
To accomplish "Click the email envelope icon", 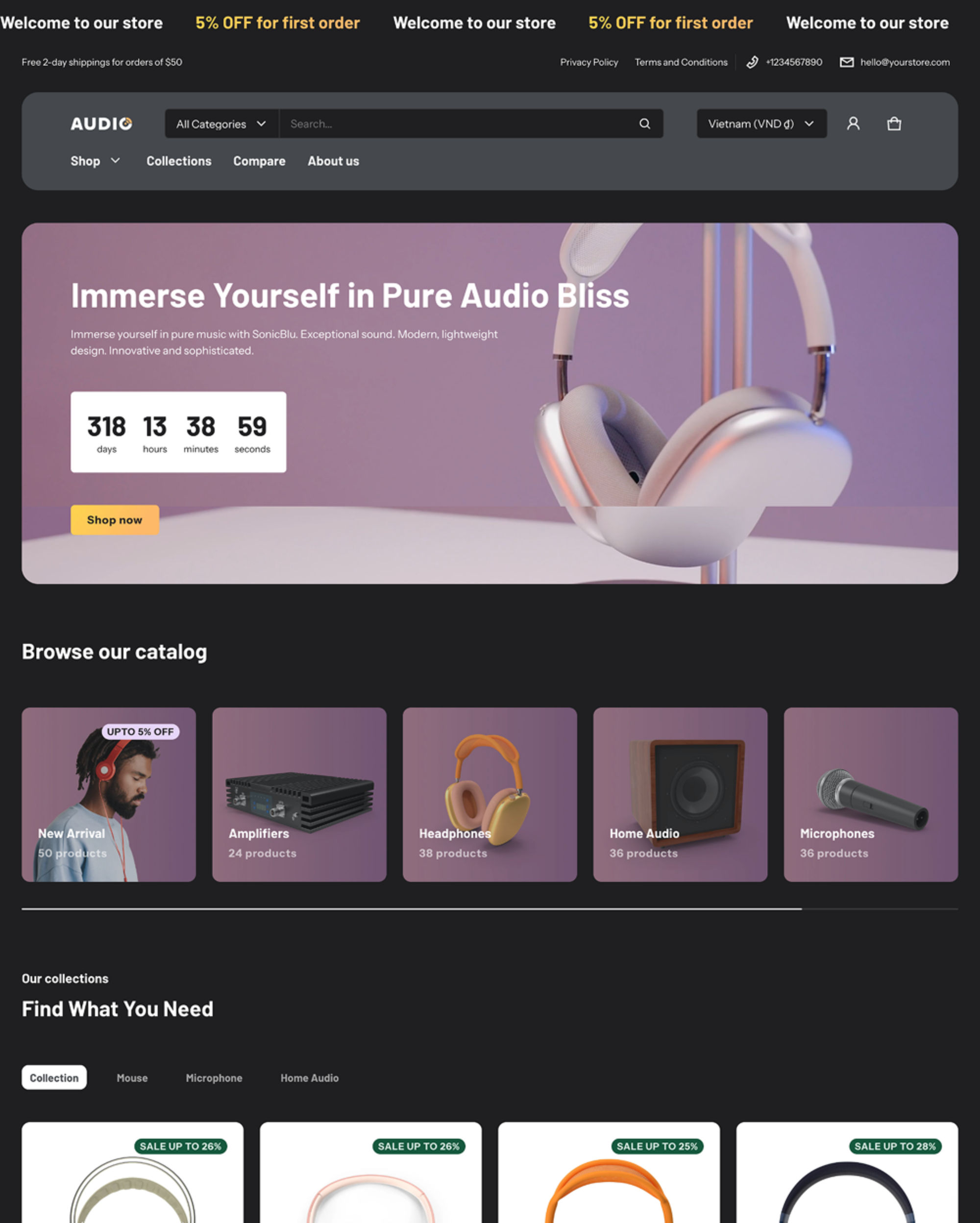I will pyautogui.click(x=846, y=62).
